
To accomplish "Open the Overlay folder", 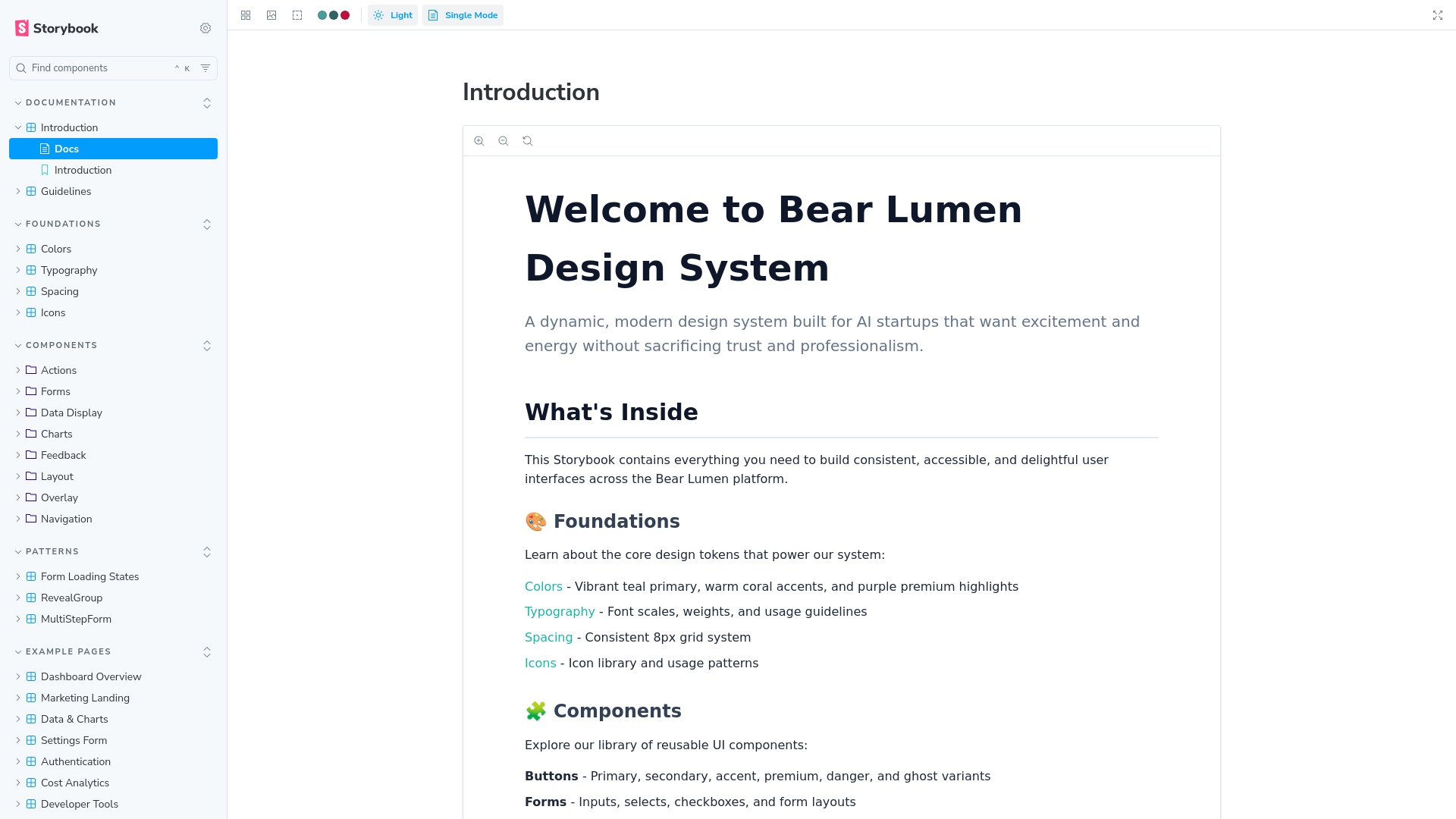I will point(113,497).
